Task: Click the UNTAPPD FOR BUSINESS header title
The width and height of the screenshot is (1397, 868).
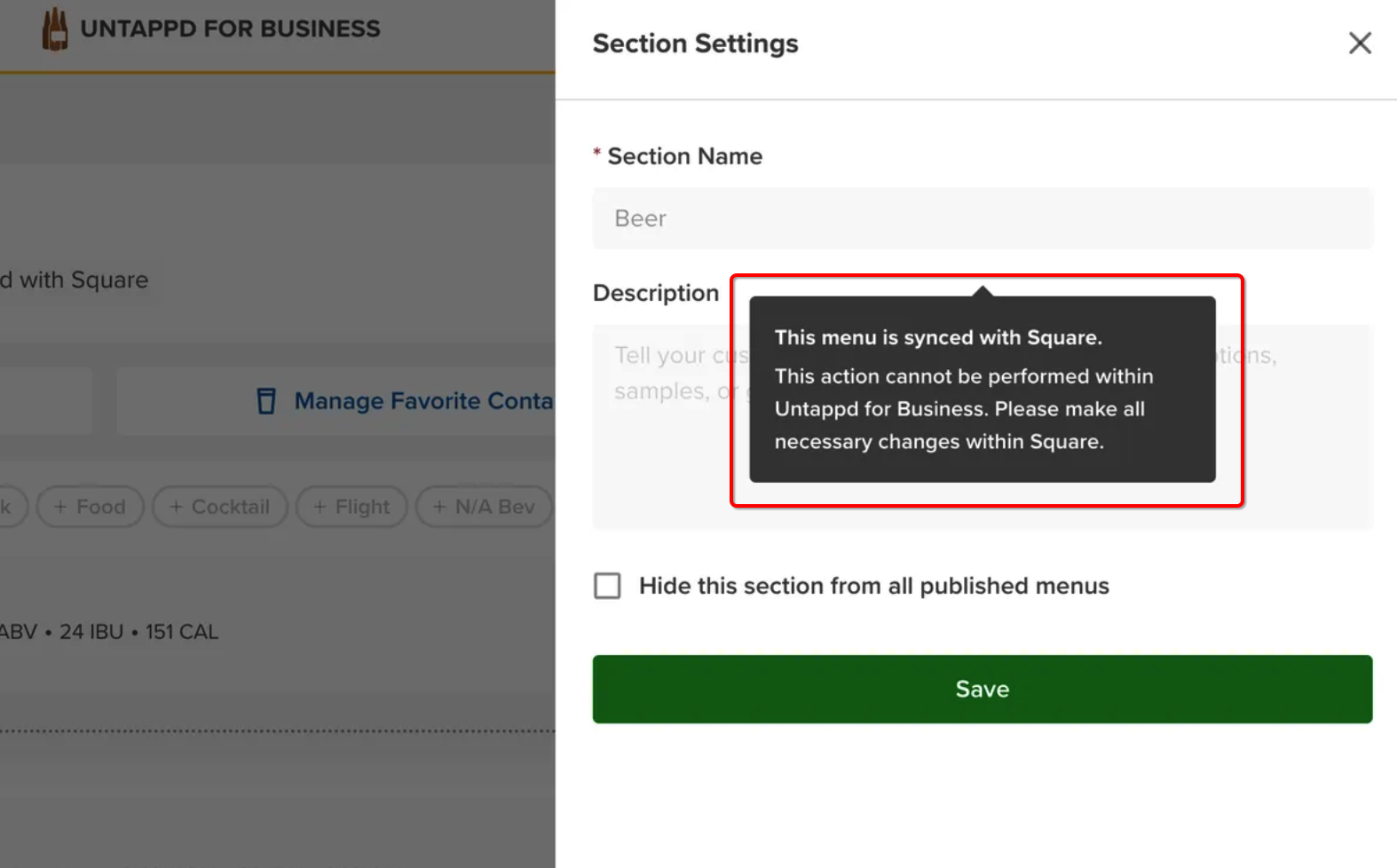Action: pos(230,29)
